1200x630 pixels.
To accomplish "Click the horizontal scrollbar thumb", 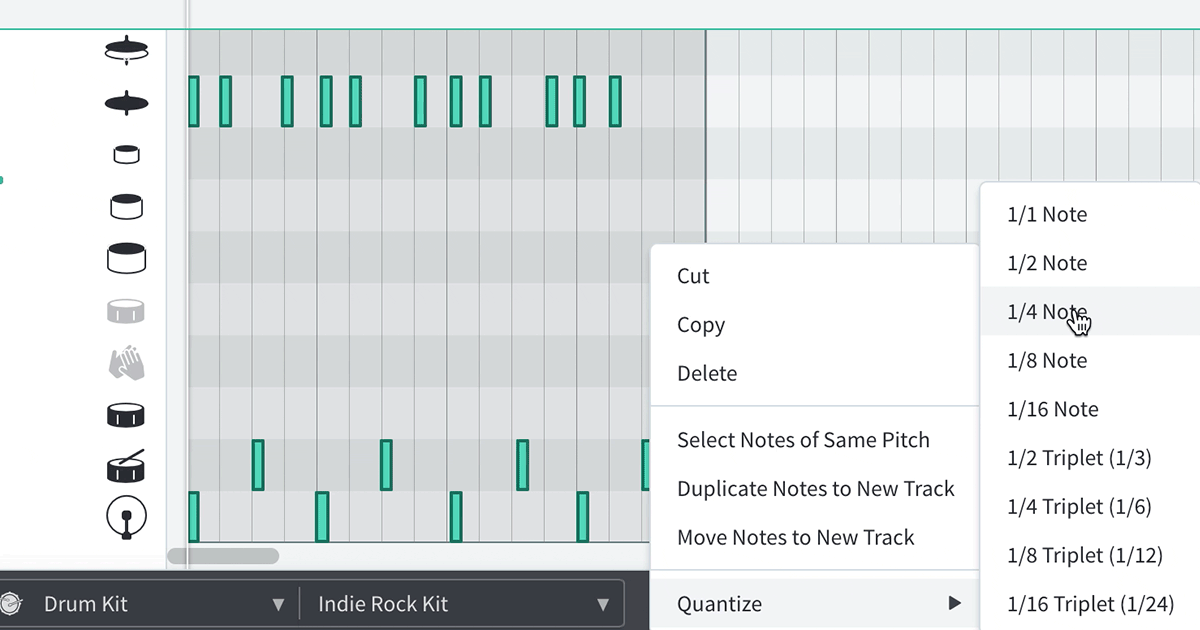I will 223,556.
